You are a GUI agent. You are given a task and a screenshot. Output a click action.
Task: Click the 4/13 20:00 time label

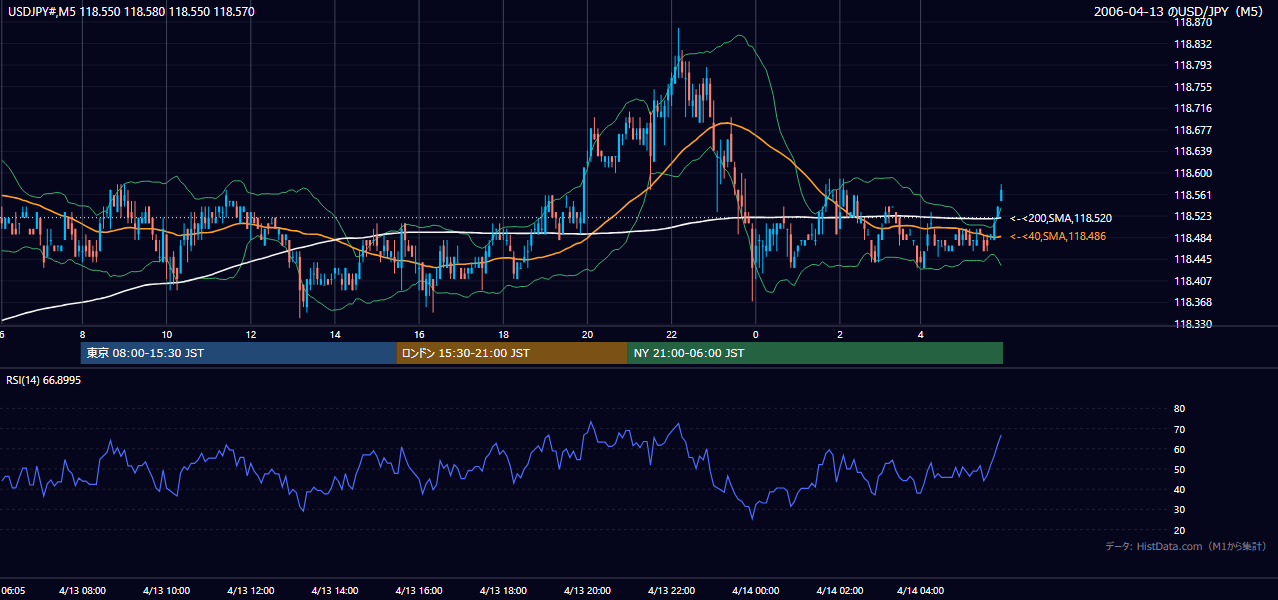click(x=587, y=591)
